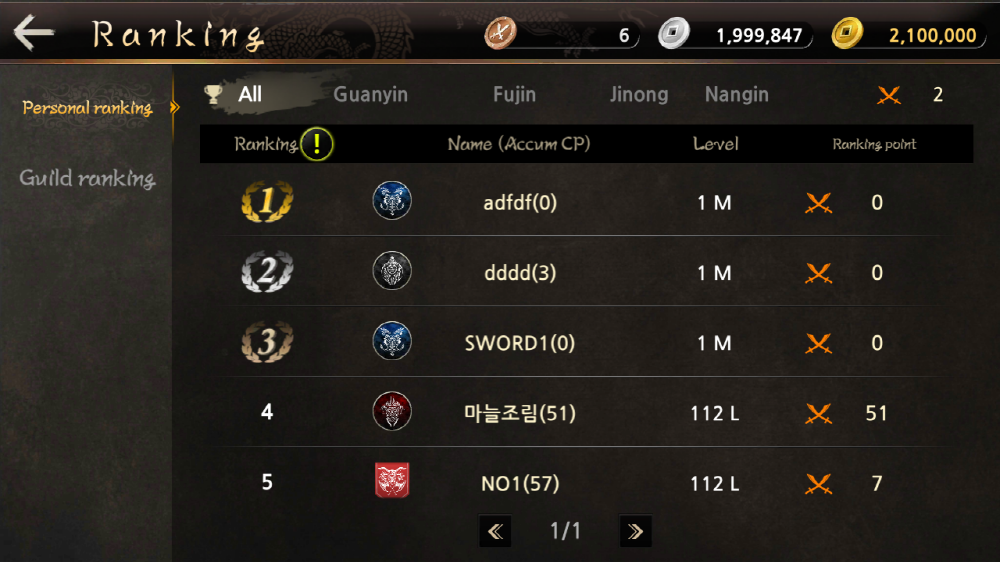Go to the previous page arrow
1000x562 pixels.
496,531
